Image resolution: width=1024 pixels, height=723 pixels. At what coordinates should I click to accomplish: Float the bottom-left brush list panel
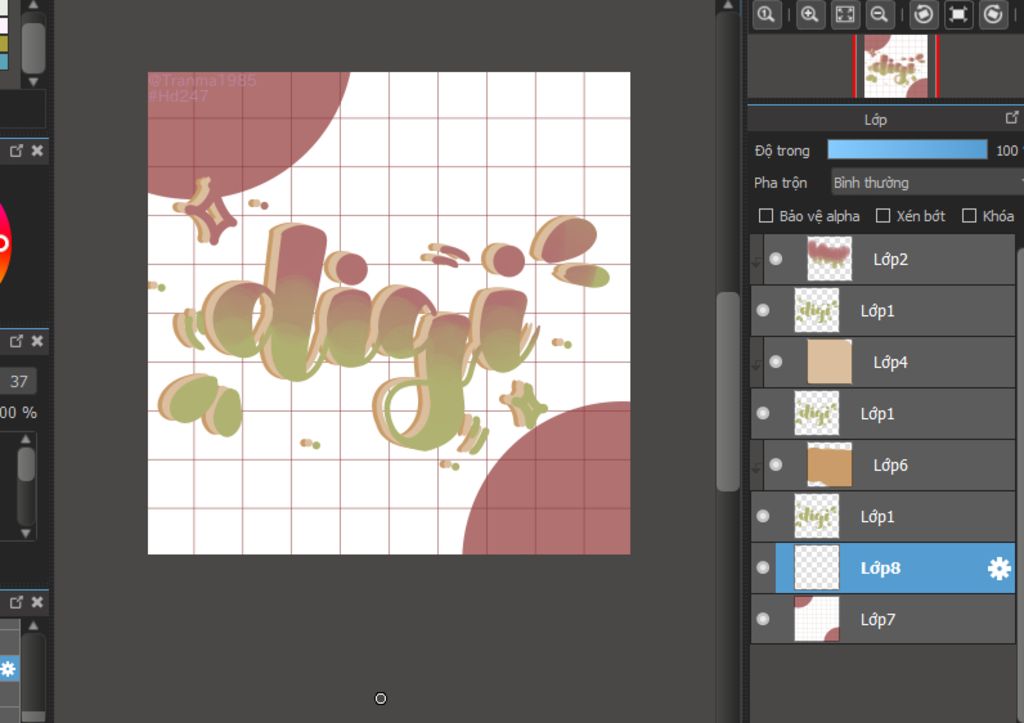pos(16,602)
